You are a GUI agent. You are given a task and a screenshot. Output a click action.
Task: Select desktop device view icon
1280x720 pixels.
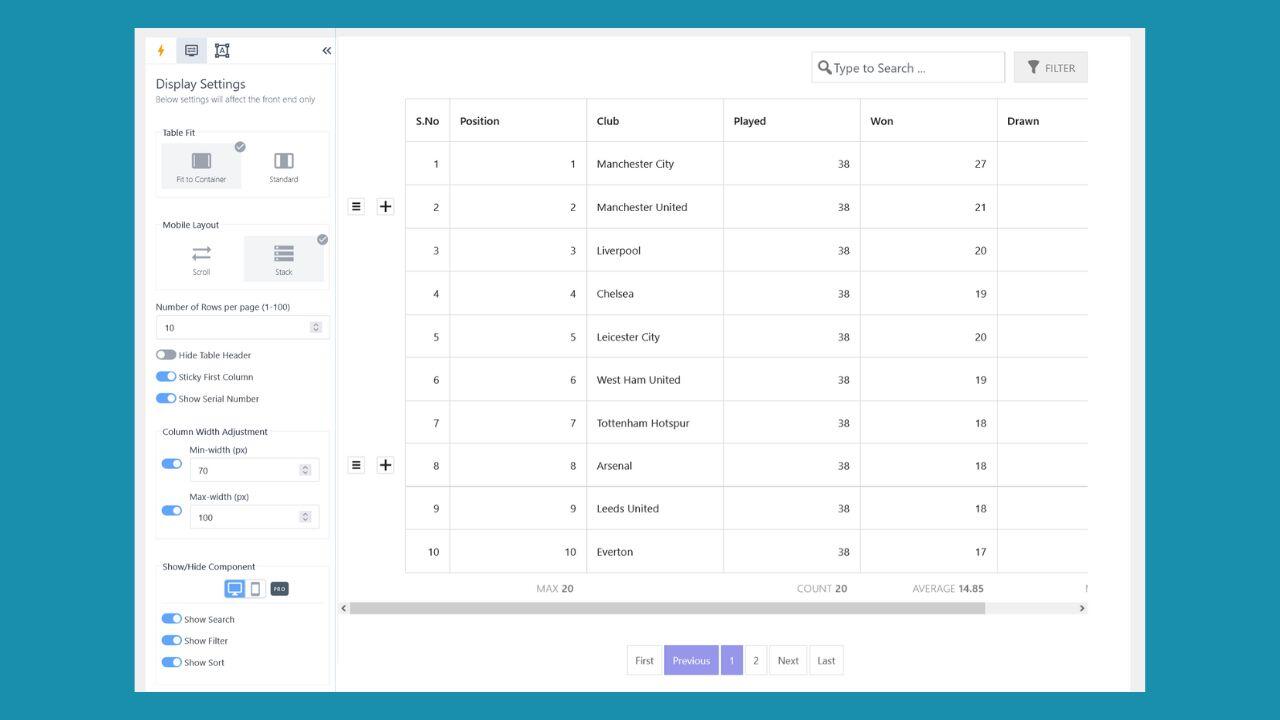tap(235, 589)
